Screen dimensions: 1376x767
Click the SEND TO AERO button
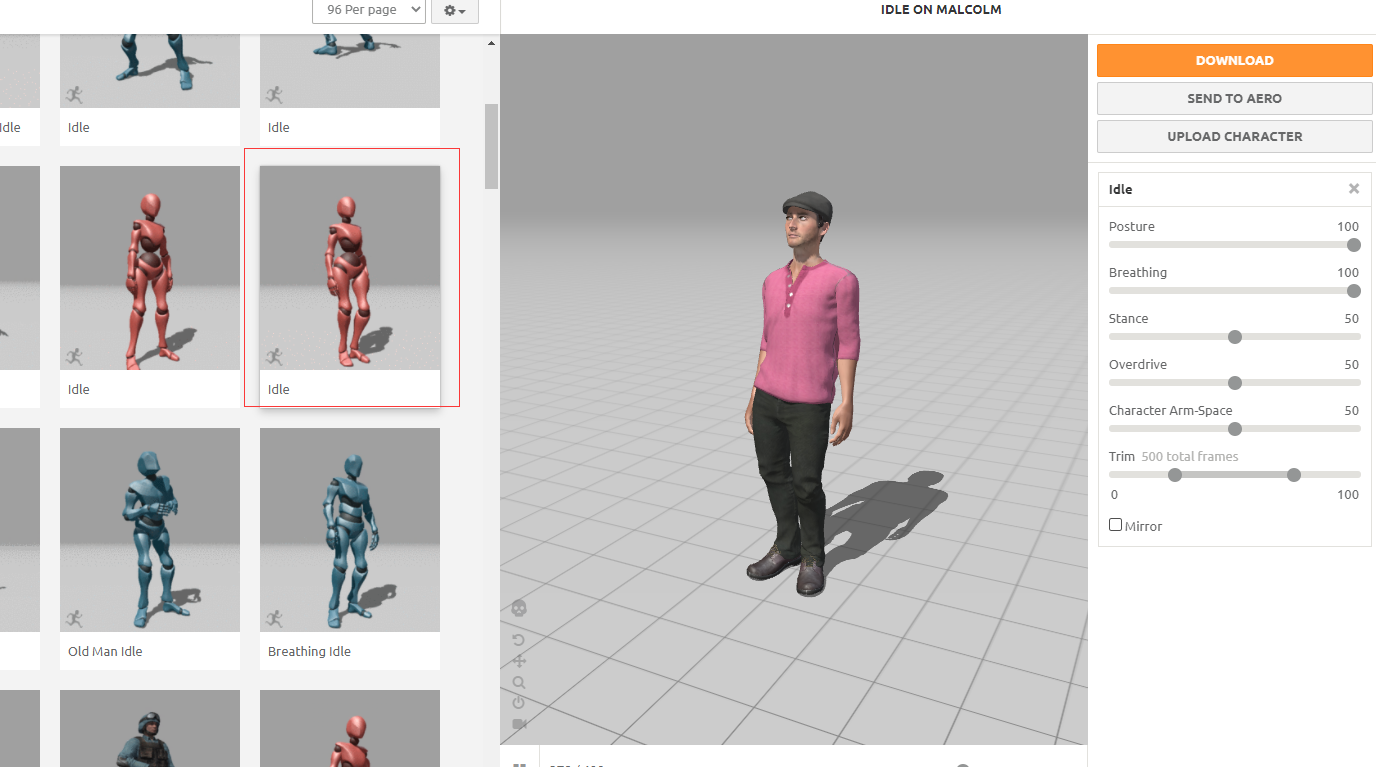point(1234,98)
